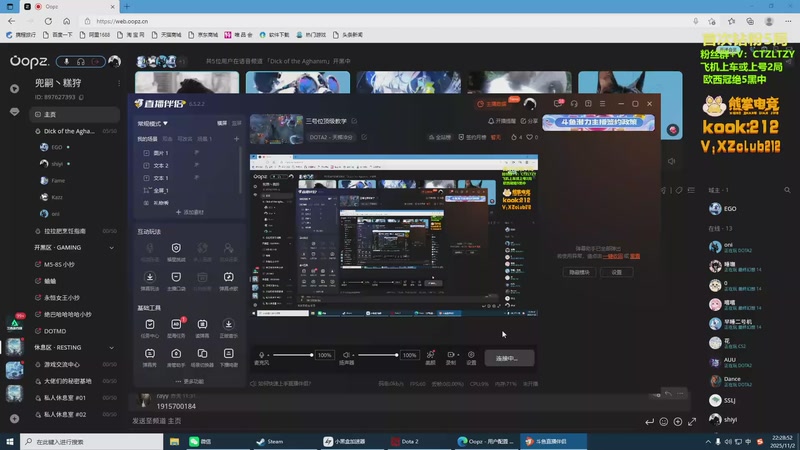
Task: Open server options three-dot menu
Action: (x=119, y=83)
